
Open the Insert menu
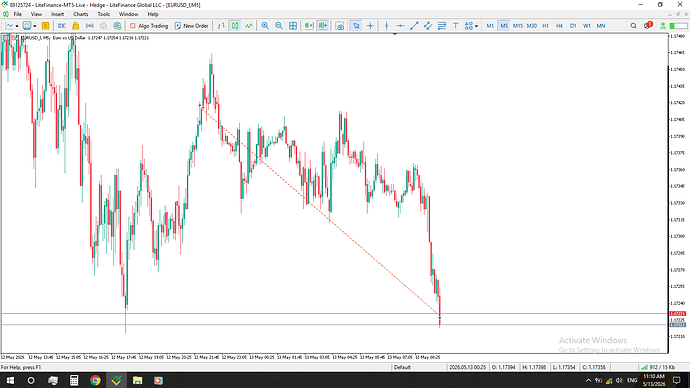58,14
